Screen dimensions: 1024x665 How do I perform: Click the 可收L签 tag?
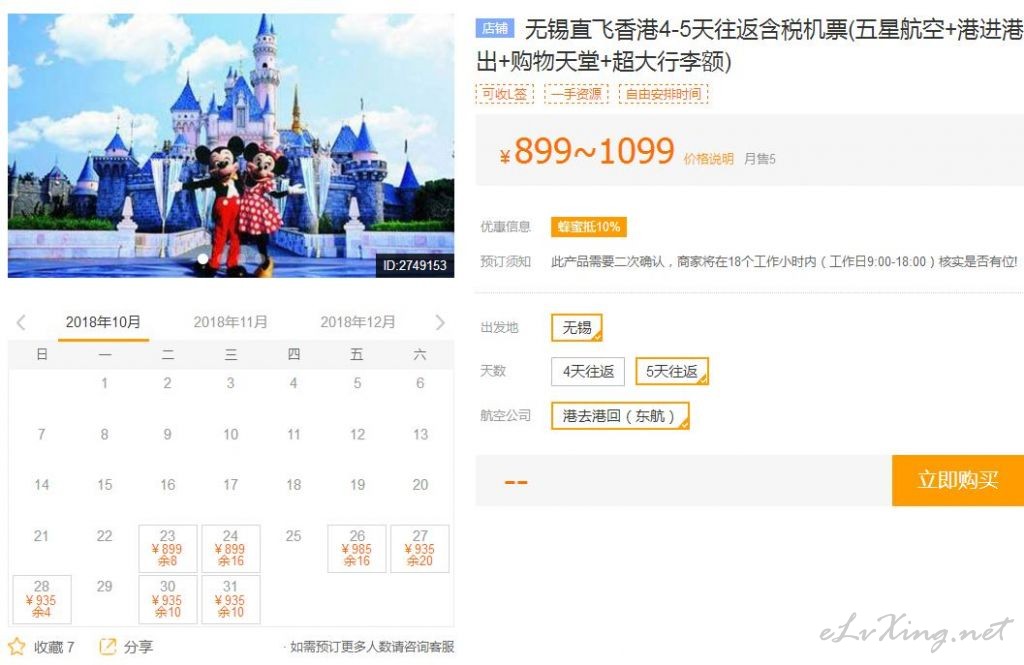(504, 94)
